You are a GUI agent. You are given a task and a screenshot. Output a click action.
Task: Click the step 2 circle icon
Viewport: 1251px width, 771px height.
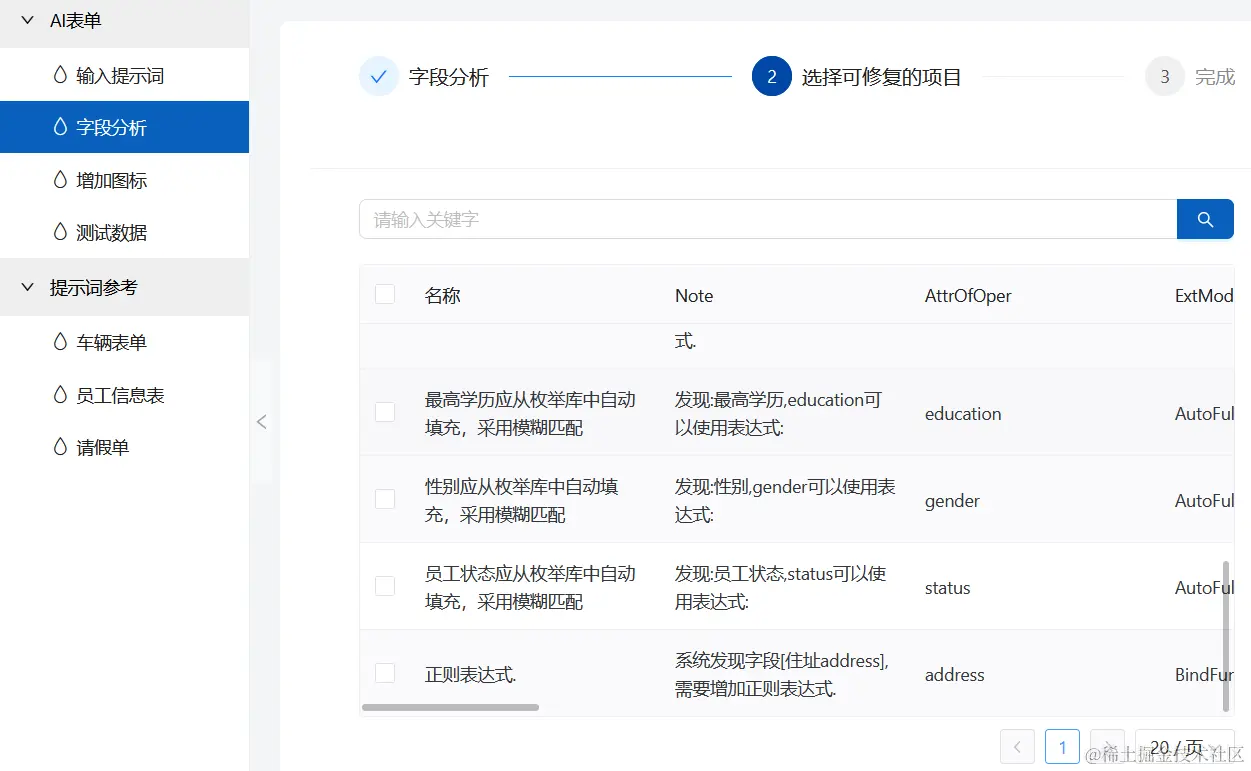click(x=772, y=76)
